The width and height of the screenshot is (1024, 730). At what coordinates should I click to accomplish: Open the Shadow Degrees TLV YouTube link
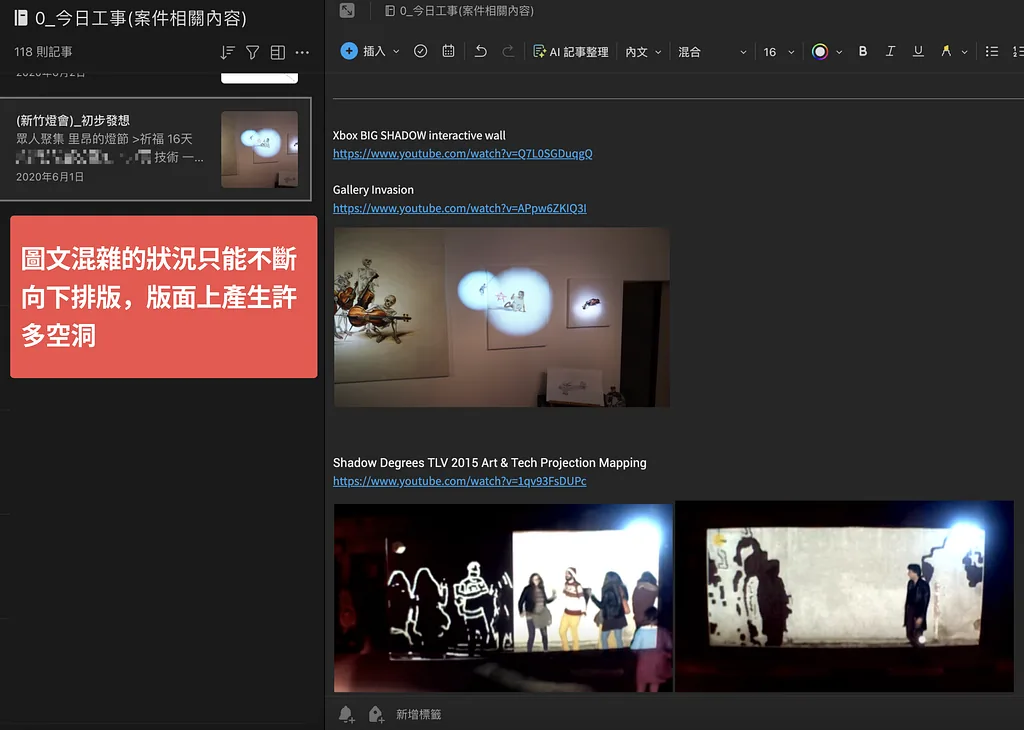click(460, 481)
